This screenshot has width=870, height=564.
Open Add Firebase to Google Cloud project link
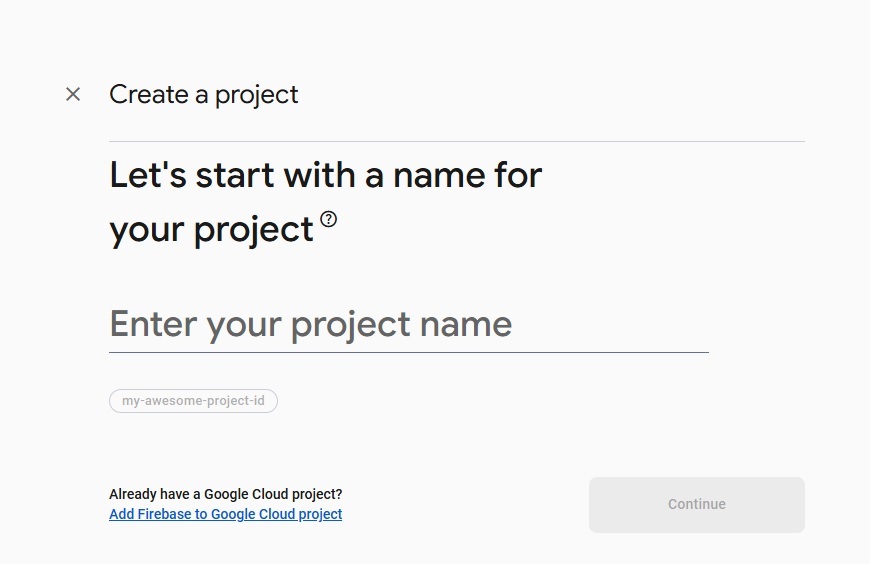click(x=225, y=514)
